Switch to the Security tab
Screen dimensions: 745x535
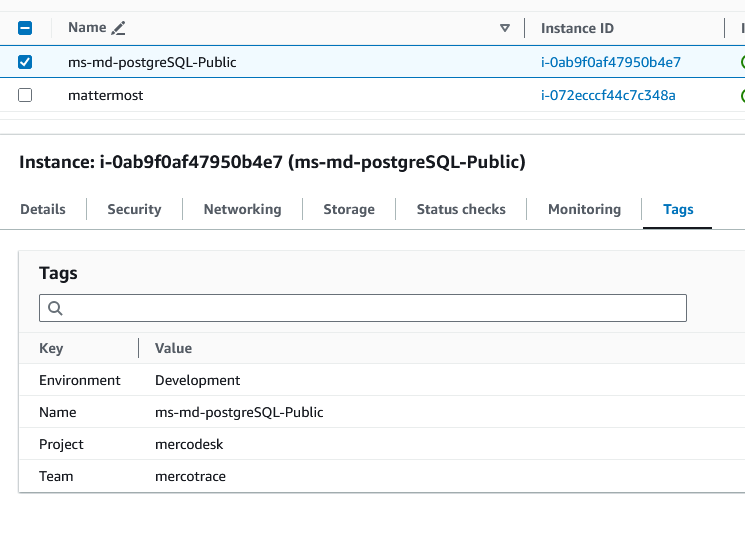click(134, 210)
